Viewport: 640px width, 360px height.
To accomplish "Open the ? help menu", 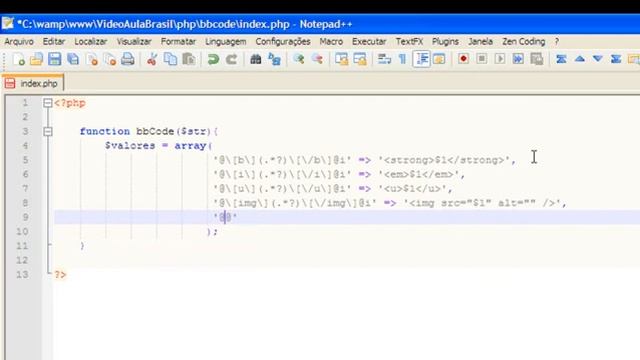I will click(x=557, y=42).
